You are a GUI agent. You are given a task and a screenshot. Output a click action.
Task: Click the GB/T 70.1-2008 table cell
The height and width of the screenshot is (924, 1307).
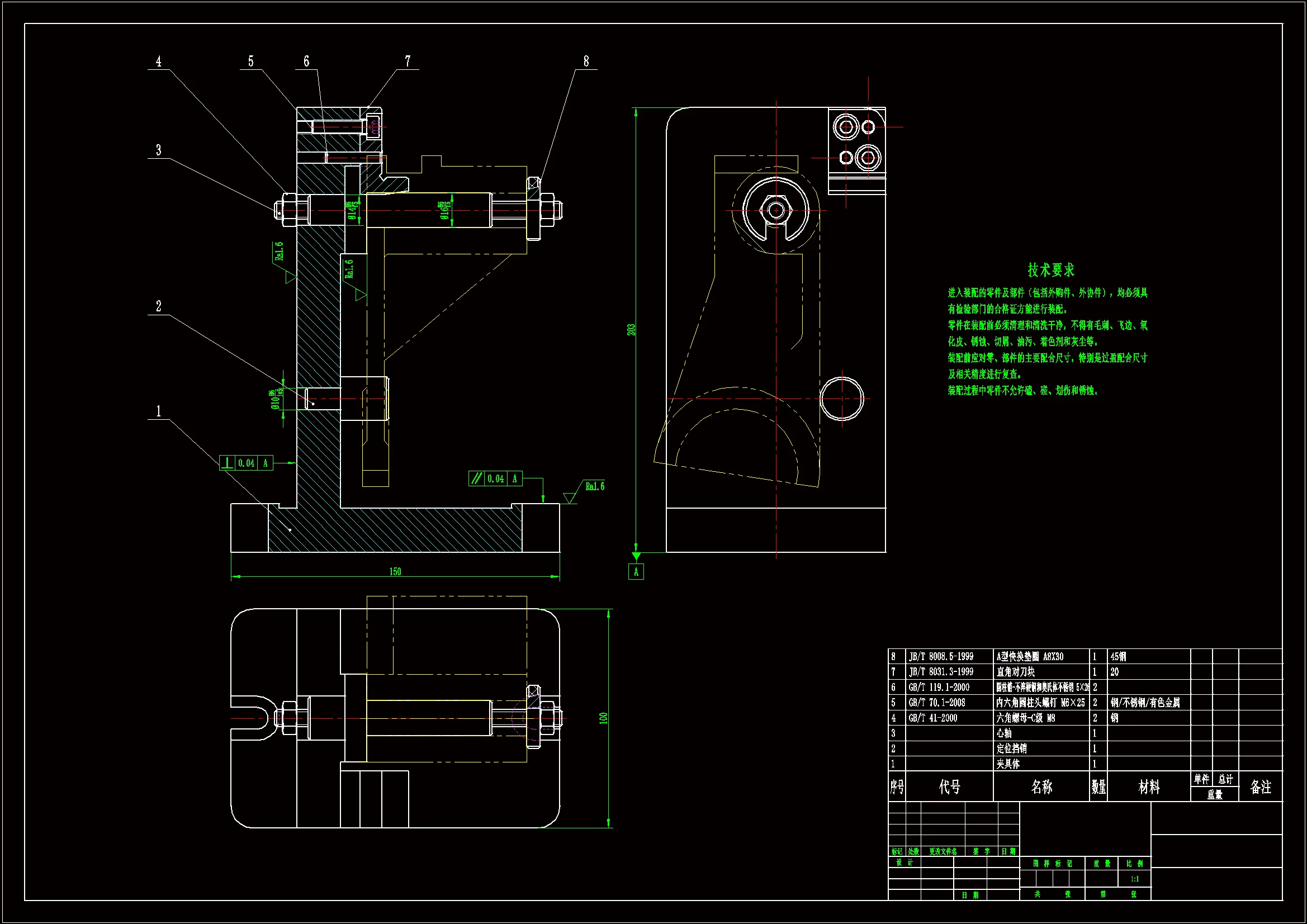936,703
